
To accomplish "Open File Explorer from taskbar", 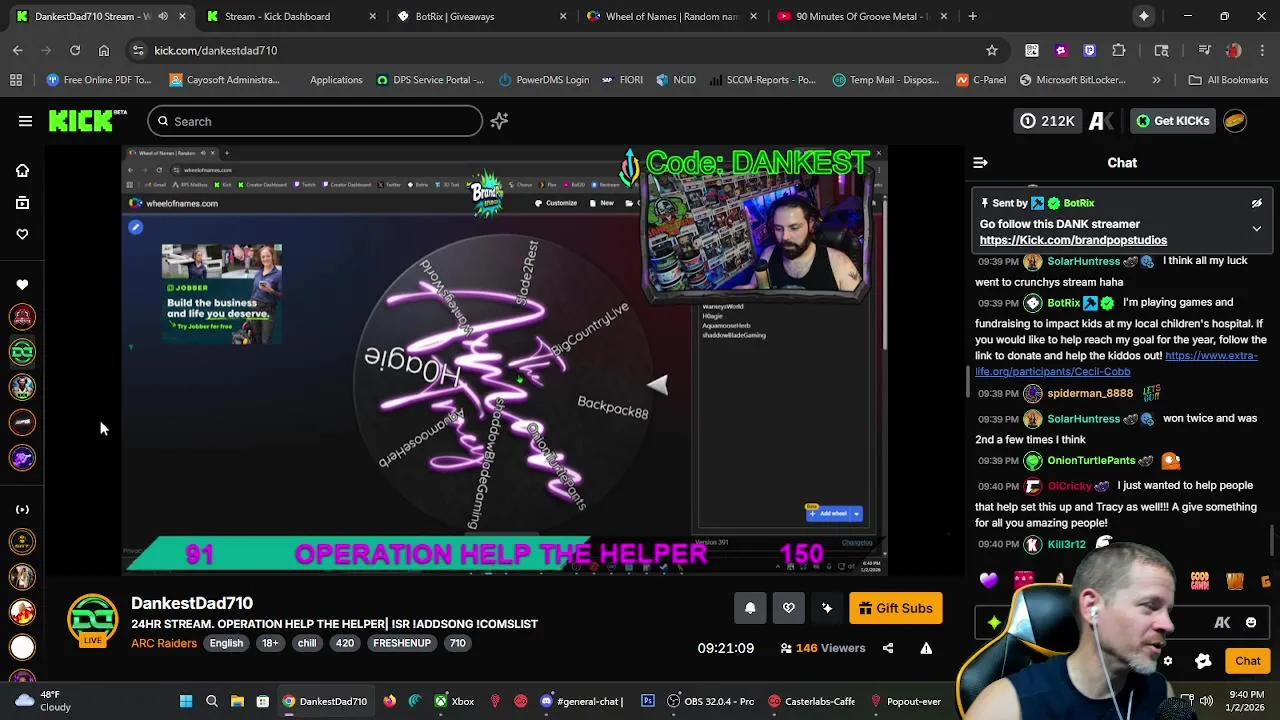I will tap(237, 701).
